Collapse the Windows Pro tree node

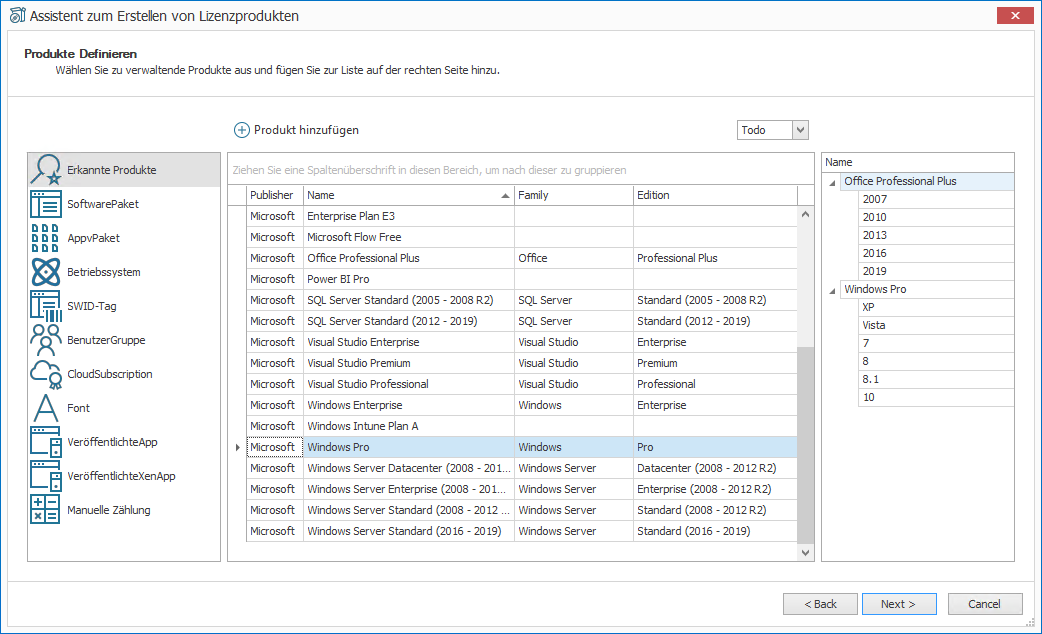tap(832, 290)
